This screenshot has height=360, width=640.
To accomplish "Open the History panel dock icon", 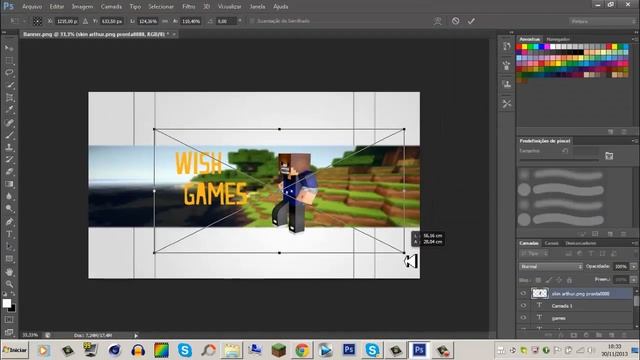I will tap(507, 46).
